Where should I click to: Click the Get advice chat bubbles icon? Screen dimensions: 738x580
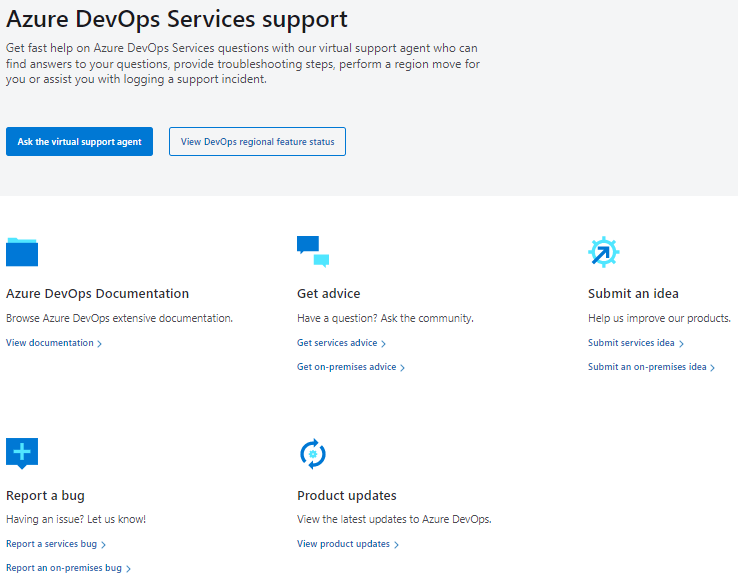point(313,251)
